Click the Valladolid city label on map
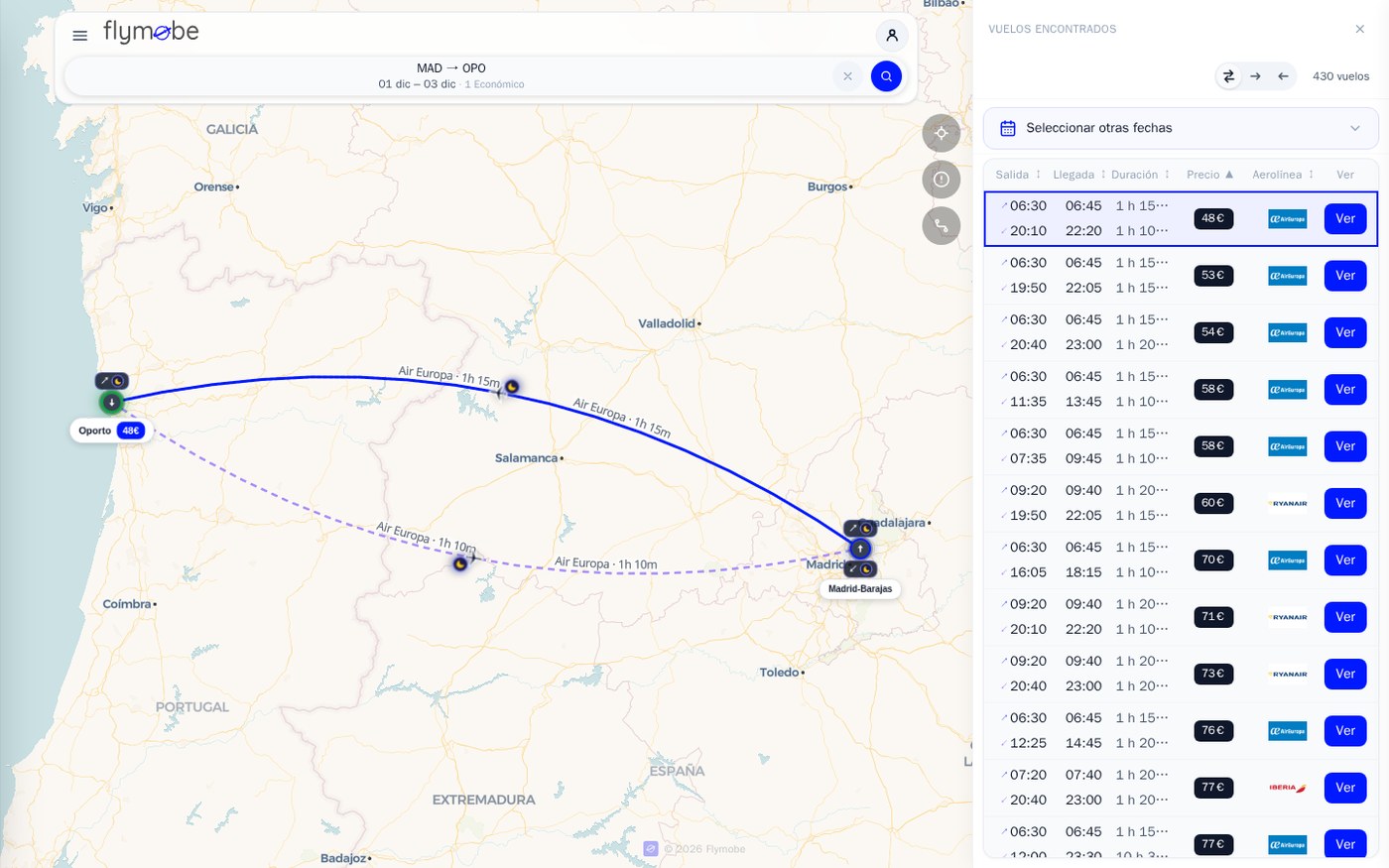Image resolution: width=1389 pixels, height=868 pixels. coord(667,323)
